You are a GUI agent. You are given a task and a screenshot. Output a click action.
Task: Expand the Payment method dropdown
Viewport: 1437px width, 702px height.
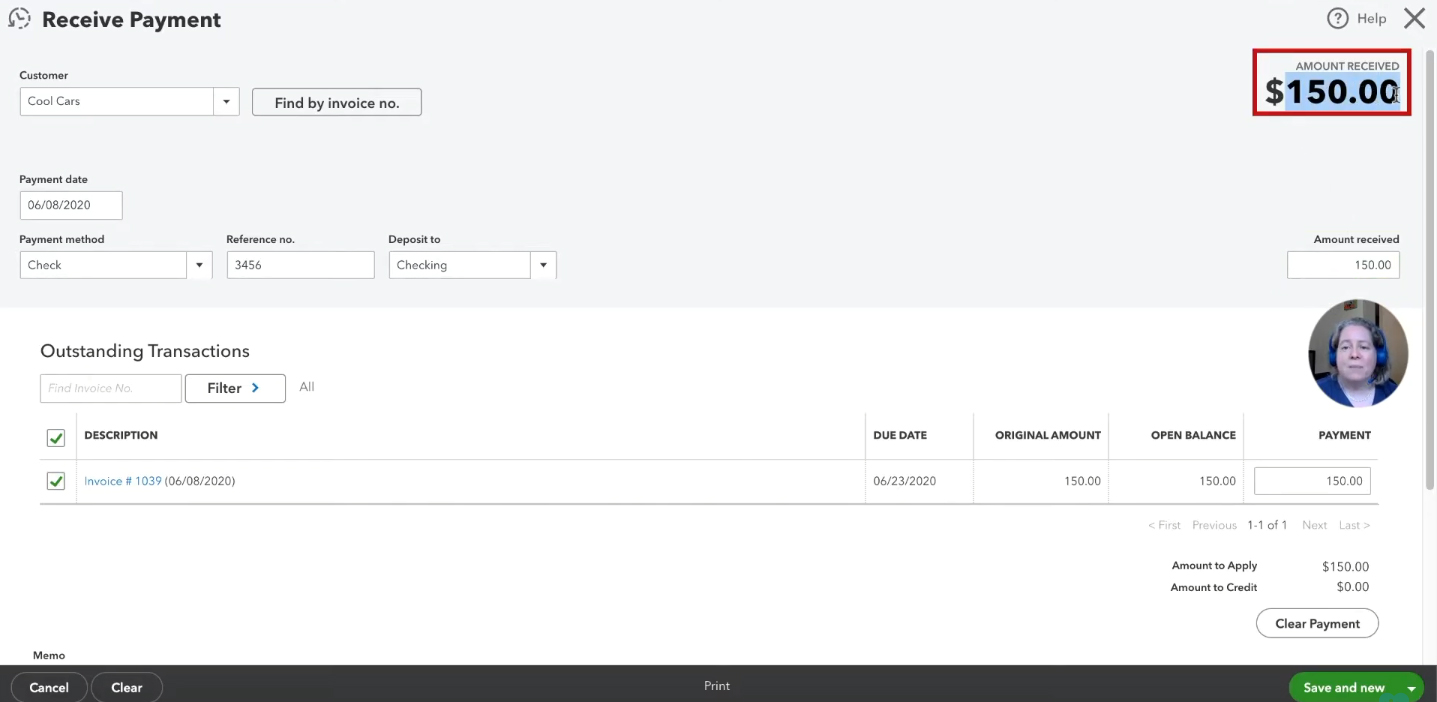click(199, 265)
